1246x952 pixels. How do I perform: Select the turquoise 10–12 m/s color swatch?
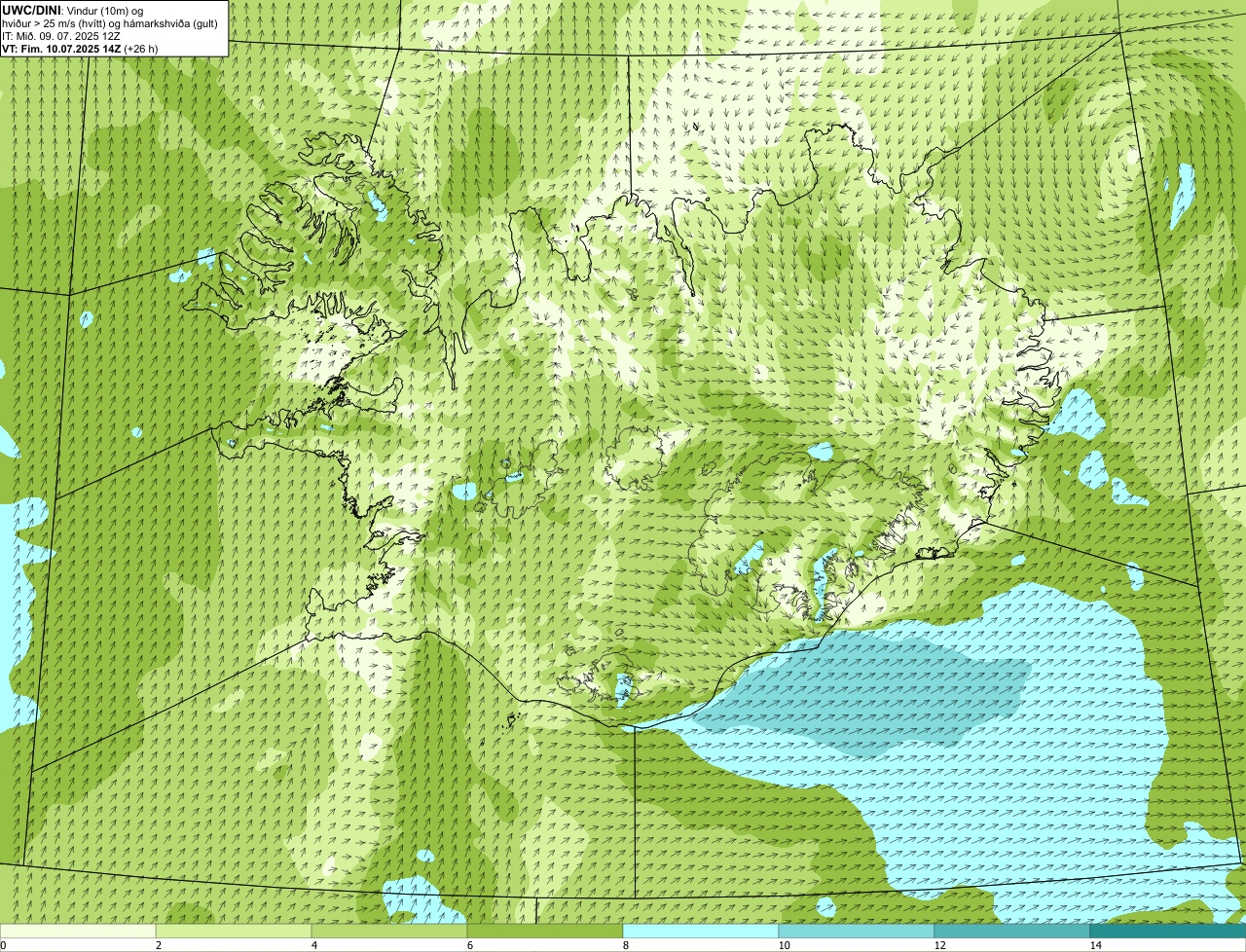(857, 931)
